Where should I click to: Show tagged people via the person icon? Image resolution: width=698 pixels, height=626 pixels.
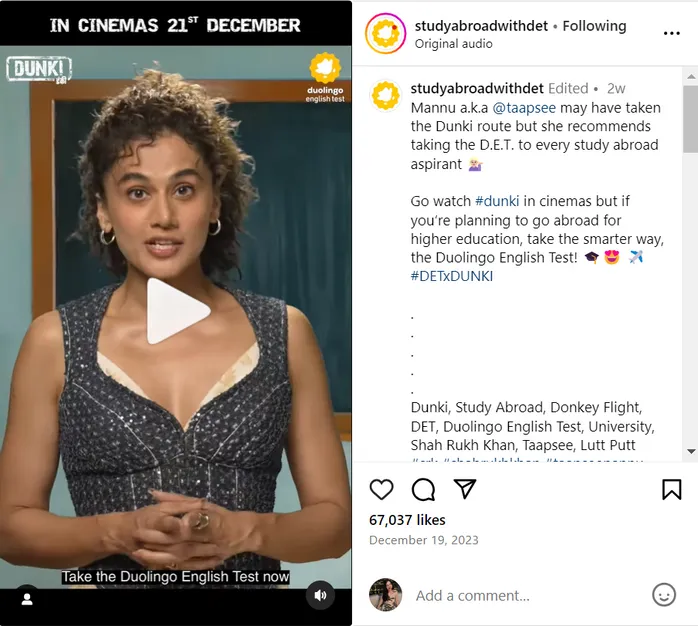coord(27,599)
